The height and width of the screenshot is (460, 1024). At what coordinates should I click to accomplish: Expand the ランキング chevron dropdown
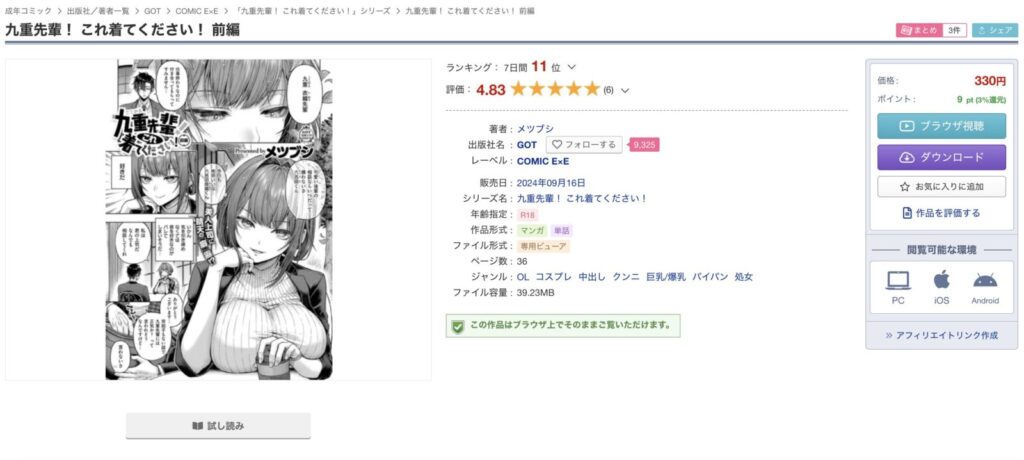[571, 67]
